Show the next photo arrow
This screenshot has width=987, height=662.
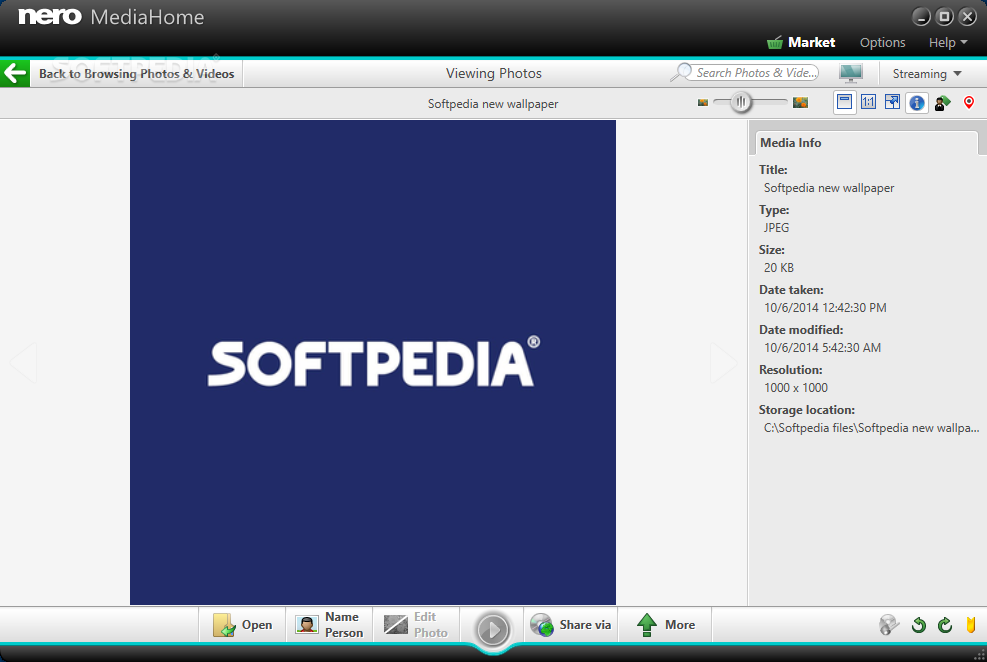(x=723, y=363)
